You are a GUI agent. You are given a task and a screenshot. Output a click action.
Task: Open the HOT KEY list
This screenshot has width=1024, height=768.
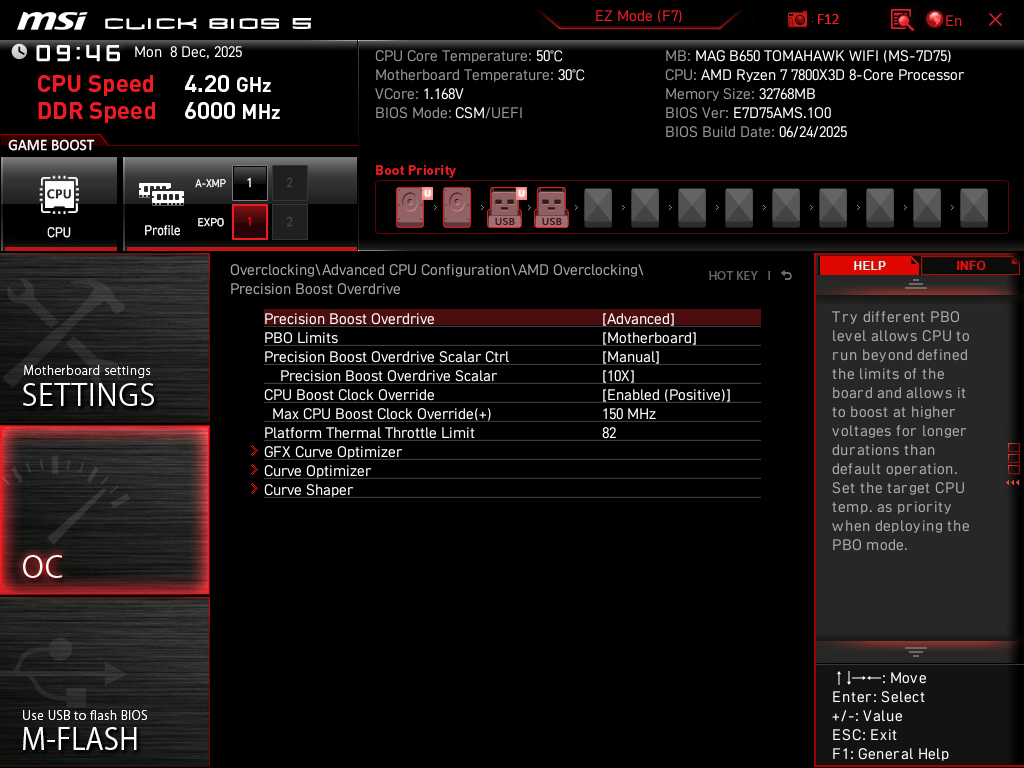733,276
